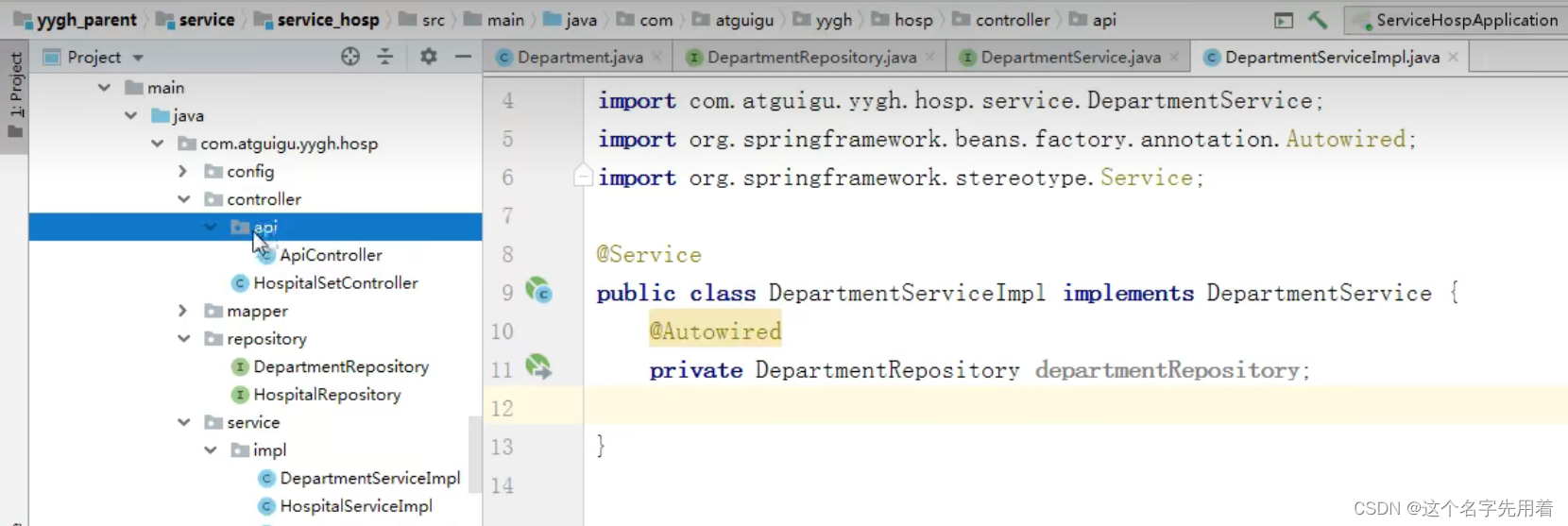Viewport: 1568px width, 526px height.
Task: Click the build project hammer icon
Action: pyautogui.click(x=1318, y=20)
